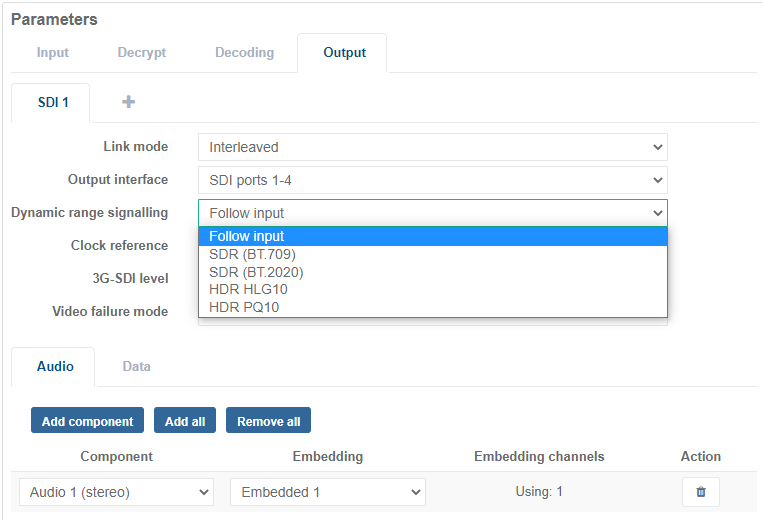
Task: Select the Output tab
Action: pyautogui.click(x=344, y=53)
